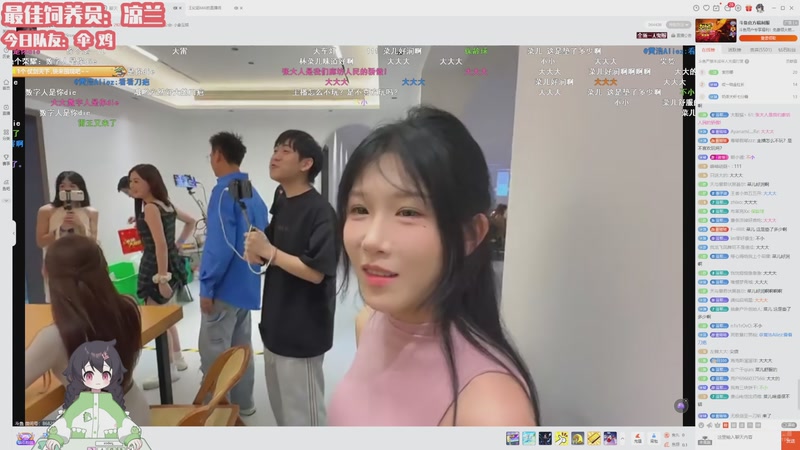Send the seventh purple character gift
Image resolution: width=800 pixels, height=450 pixels.
(x=610, y=438)
